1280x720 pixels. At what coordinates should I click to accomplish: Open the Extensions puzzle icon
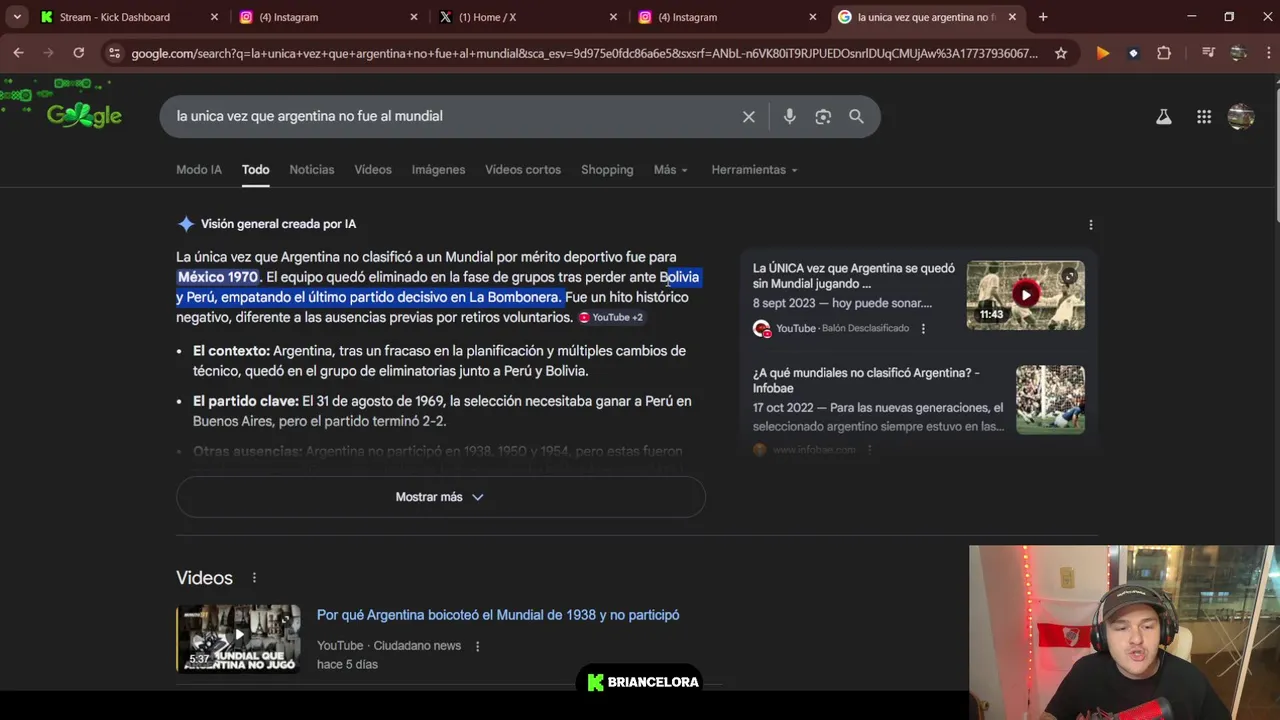tap(1164, 53)
